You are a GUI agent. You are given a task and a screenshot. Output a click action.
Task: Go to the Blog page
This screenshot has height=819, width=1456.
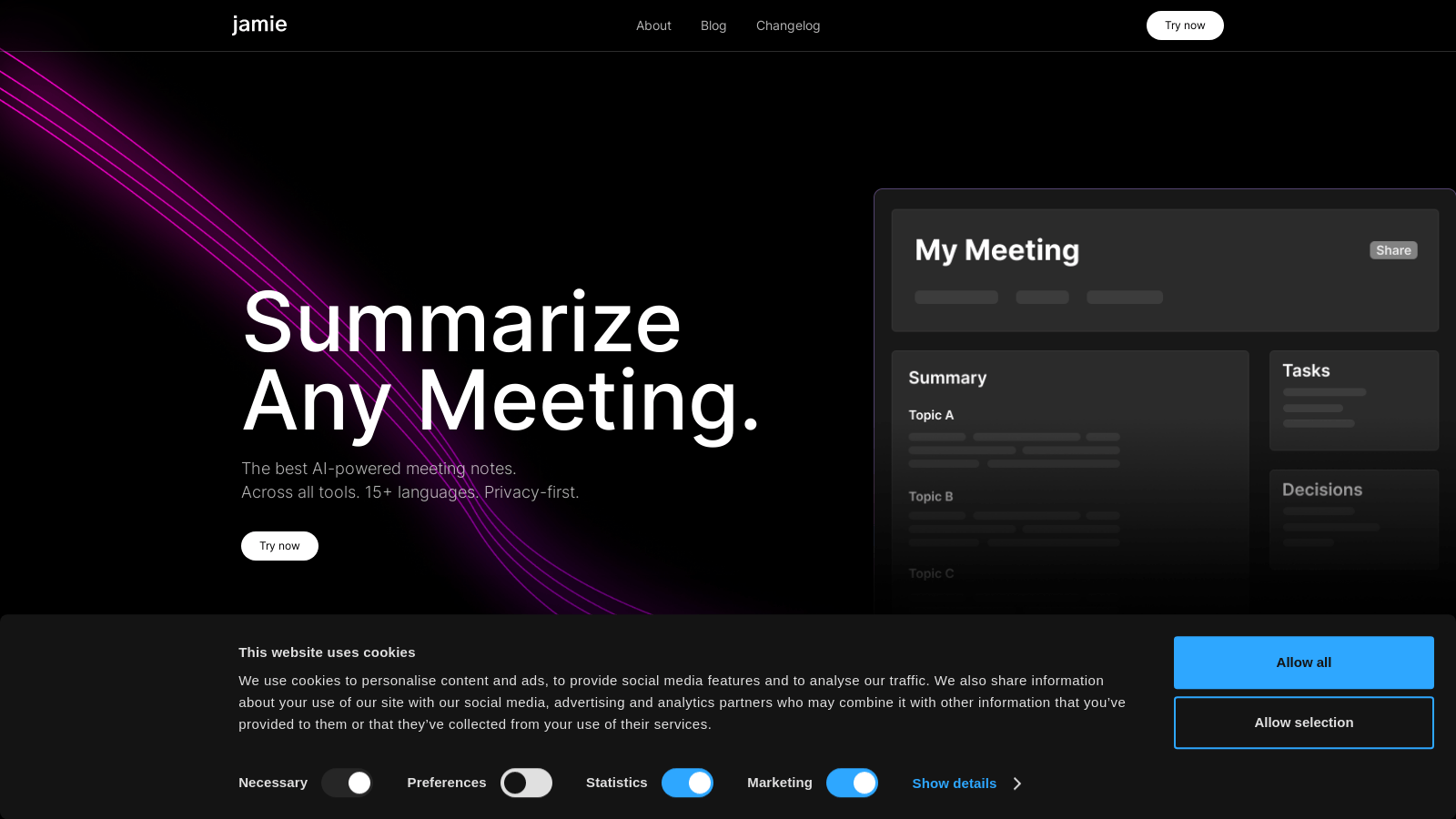[x=713, y=25]
